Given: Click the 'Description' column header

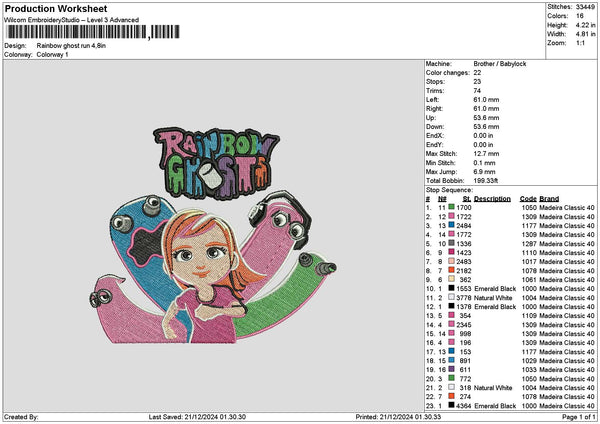Looking at the screenshot, I should coord(492,199).
